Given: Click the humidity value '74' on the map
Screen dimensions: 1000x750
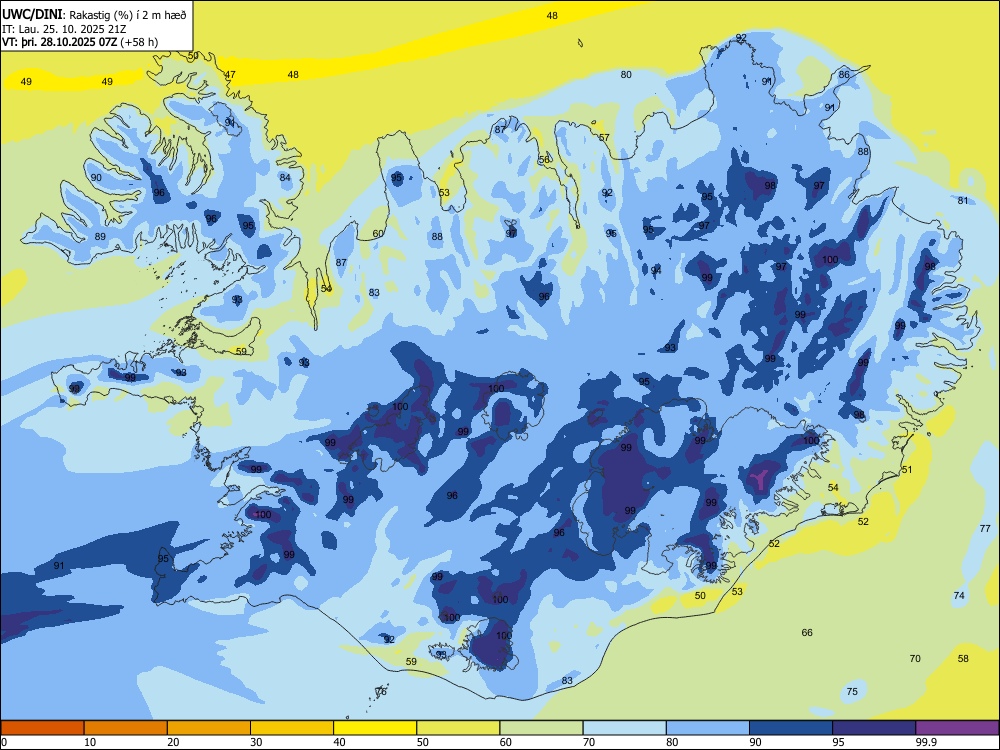Looking at the screenshot, I should tap(959, 596).
